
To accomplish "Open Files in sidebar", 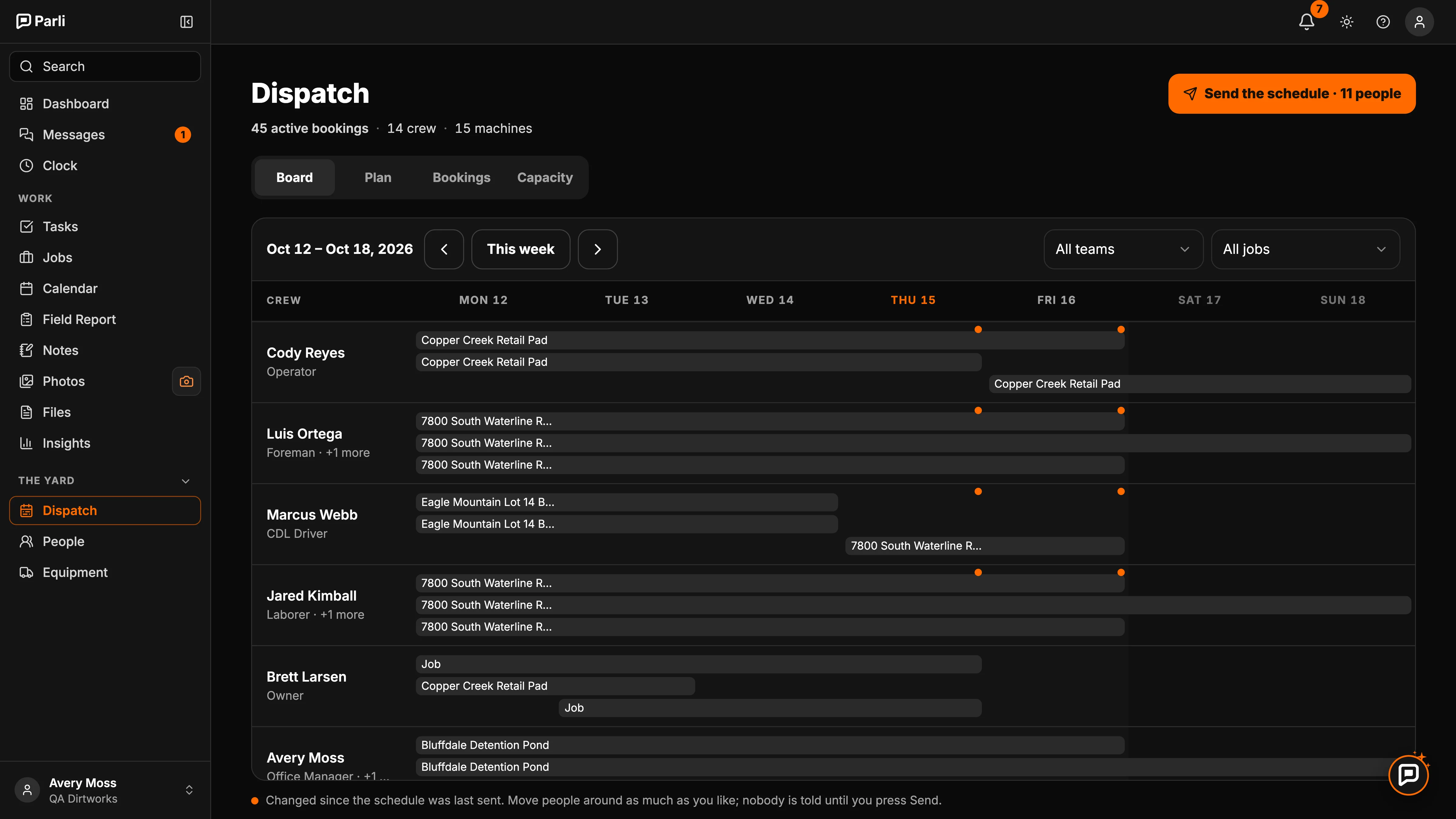I will [105, 412].
